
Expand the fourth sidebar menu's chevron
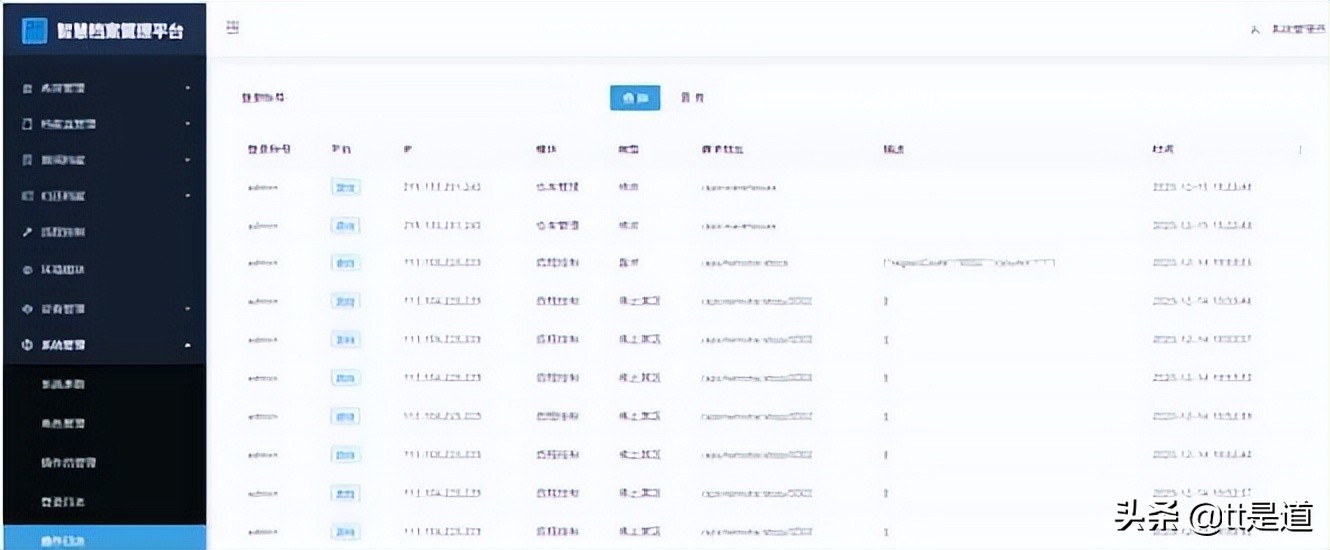188,195
